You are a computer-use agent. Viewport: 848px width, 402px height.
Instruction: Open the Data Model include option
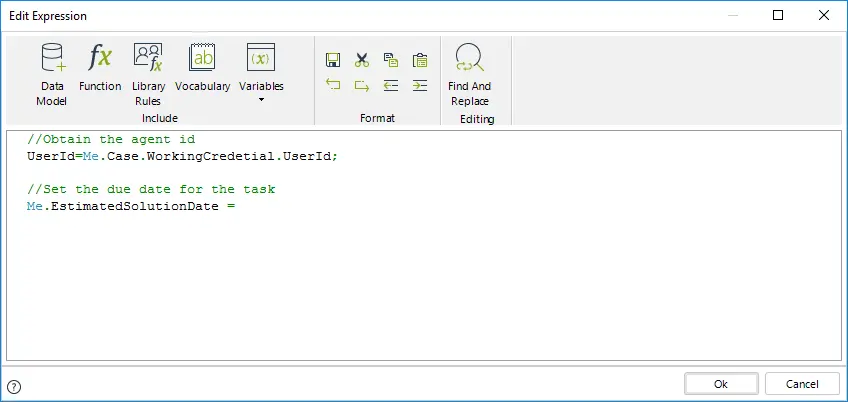[x=52, y=75]
